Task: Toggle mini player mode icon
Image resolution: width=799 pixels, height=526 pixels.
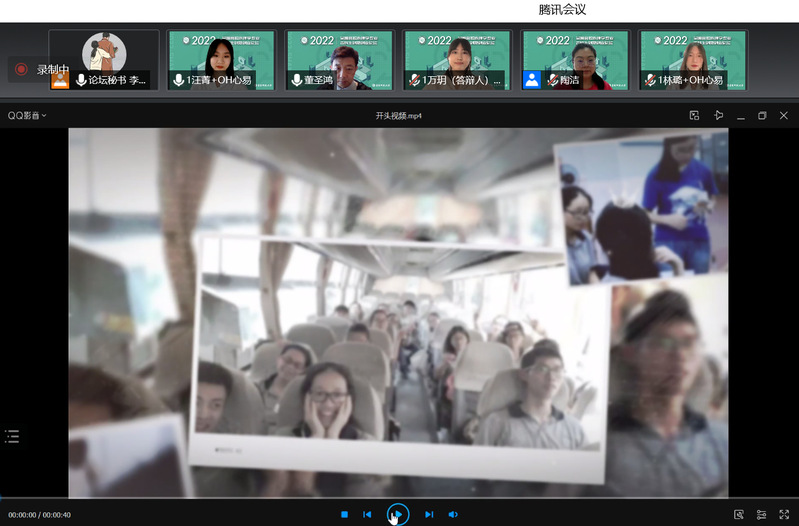Action: pyautogui.click(x=694, y=116)
